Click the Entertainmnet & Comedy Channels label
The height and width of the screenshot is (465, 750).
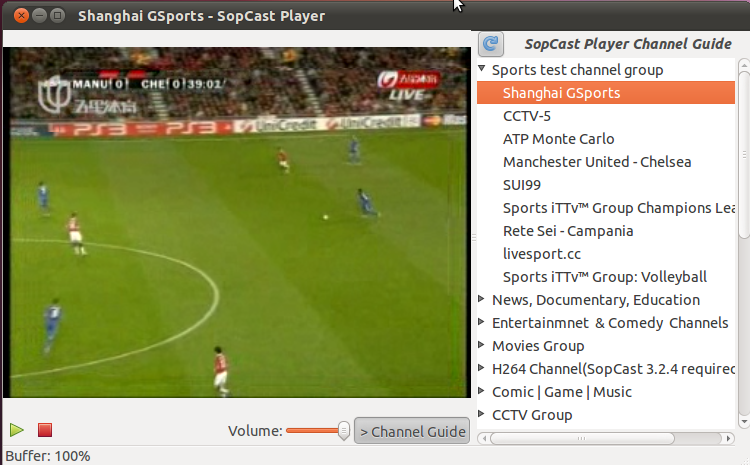coord(610,323)
